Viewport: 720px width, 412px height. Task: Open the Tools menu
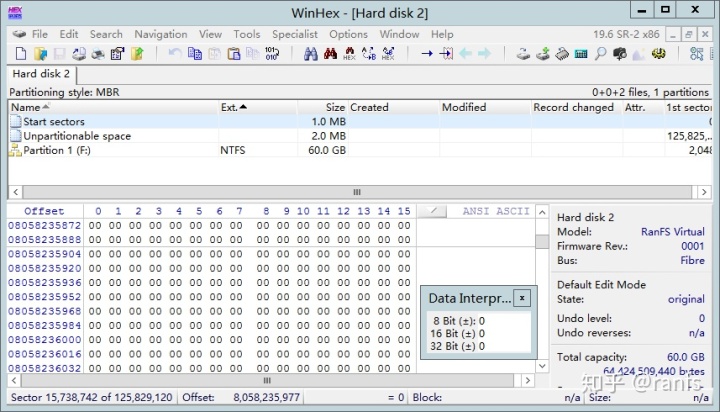(x=247, y=34)
